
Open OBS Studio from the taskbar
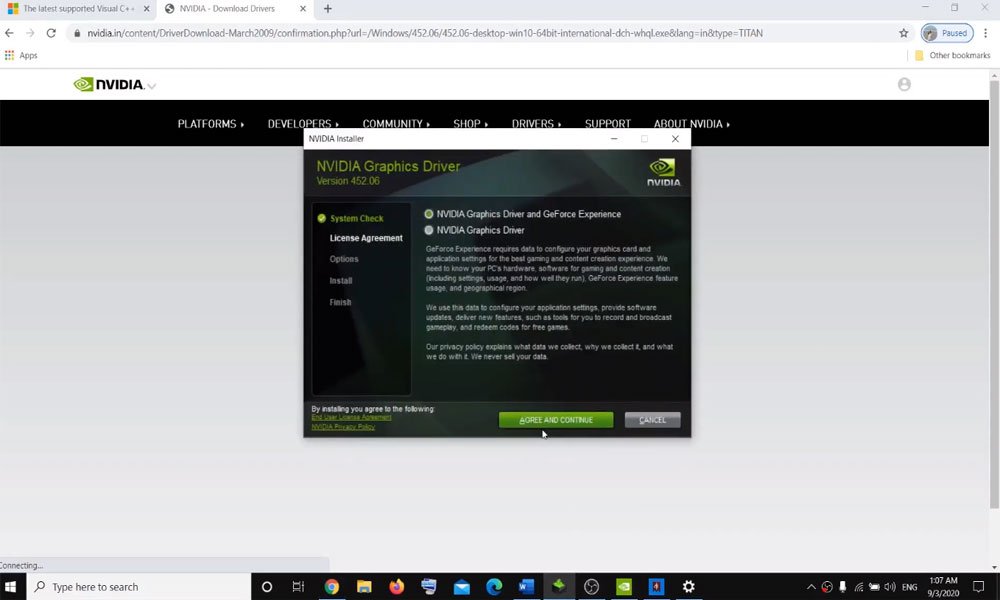pyautogui.click(x=591, y=587)
